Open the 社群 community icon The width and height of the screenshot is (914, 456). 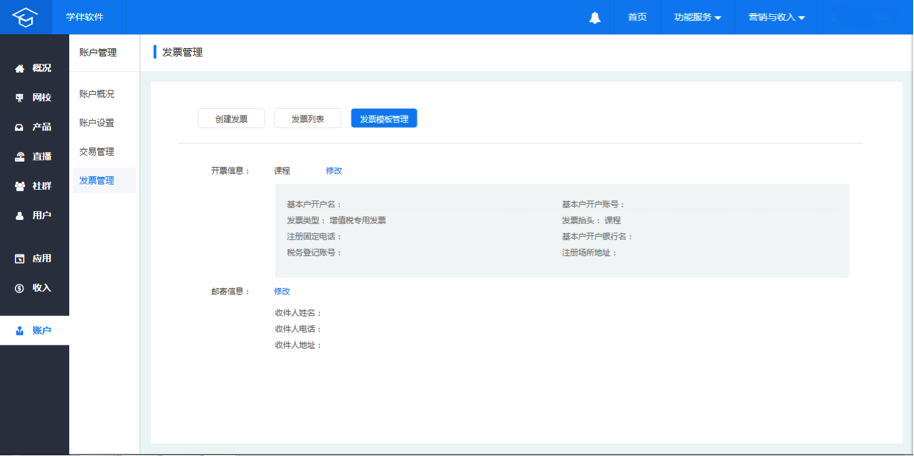point(19,186)
